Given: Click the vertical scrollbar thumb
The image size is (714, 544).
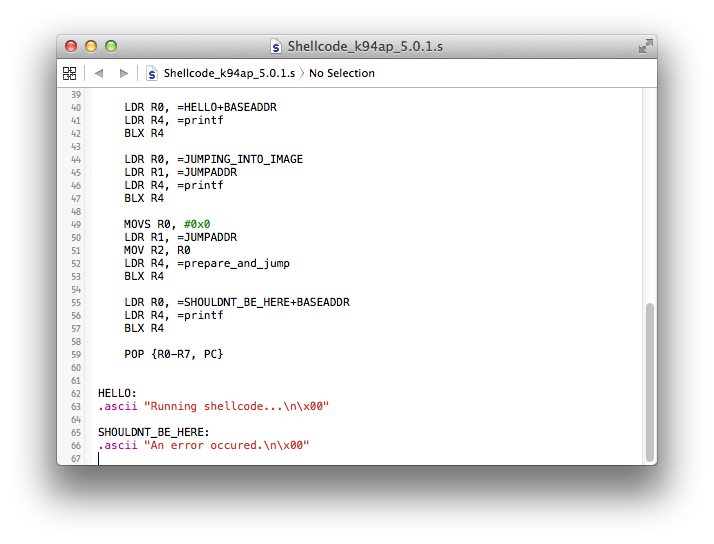Looking at the screenshot, I should click(650, 382).
